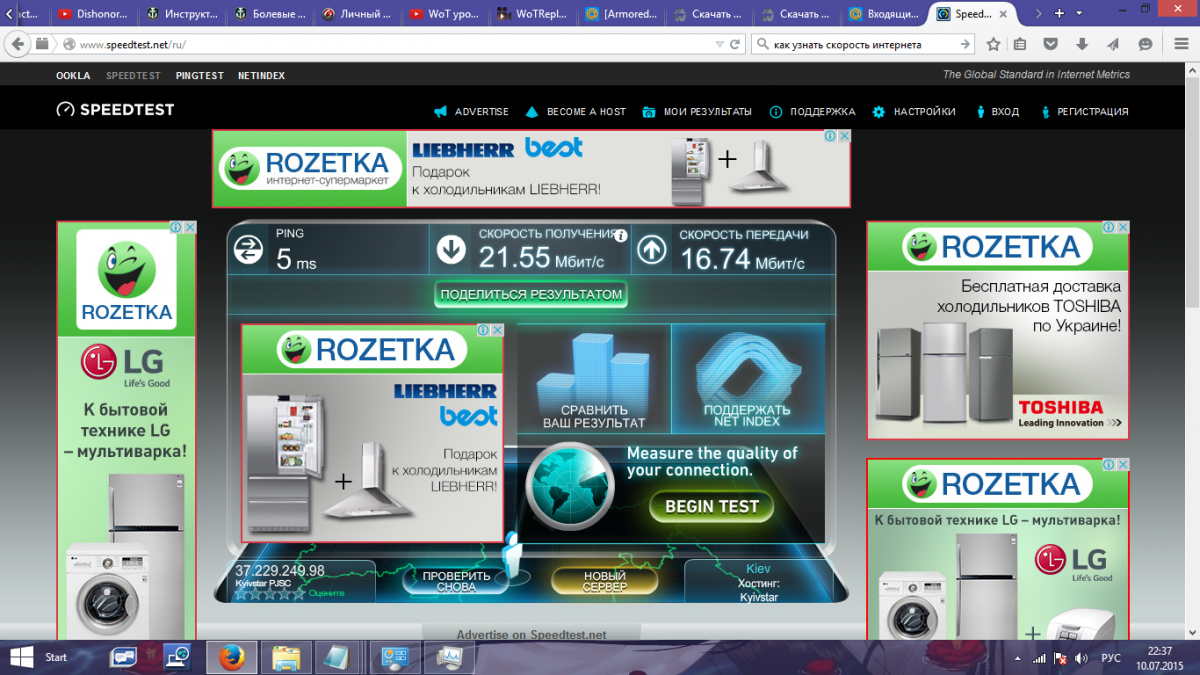This screenshot has height=675, width=1200.
Task: Click the info icon near СКОРОСТЬ ПОЛУЧЕНИЯ
Action: [x=621, y=236]
